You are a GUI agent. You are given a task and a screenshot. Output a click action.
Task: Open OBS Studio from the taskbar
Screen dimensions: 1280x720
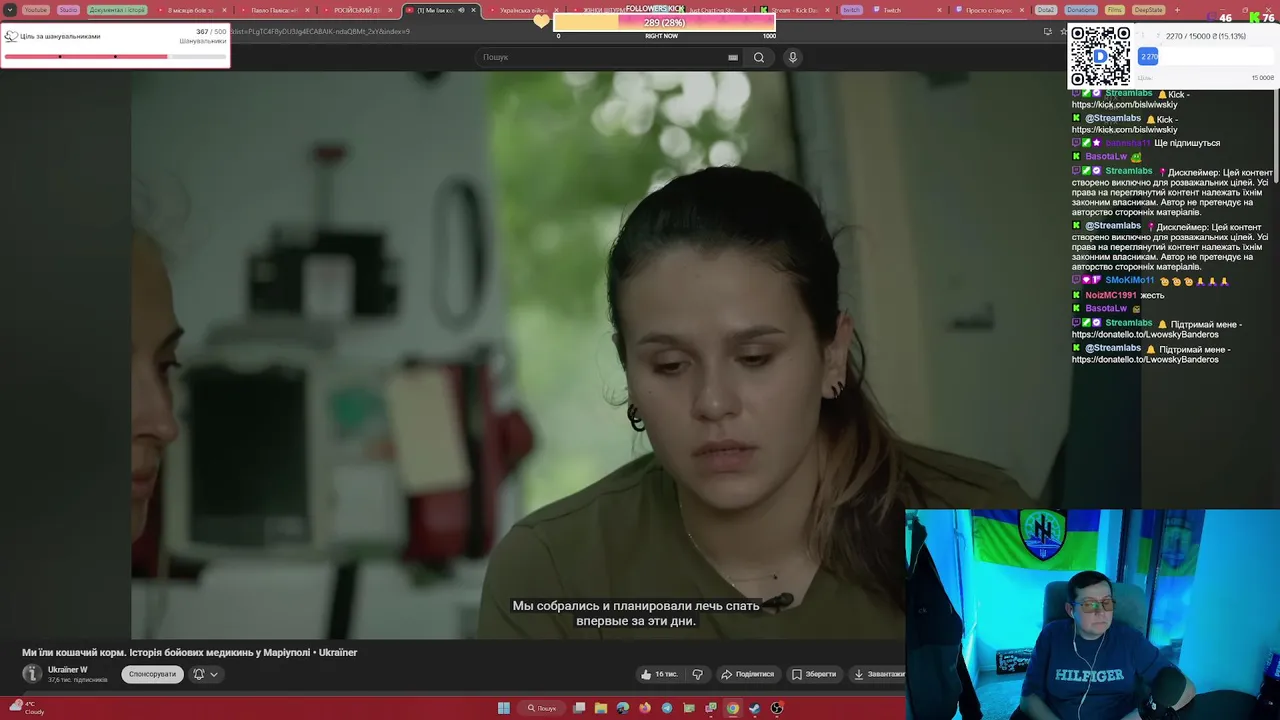coord(777,708)
